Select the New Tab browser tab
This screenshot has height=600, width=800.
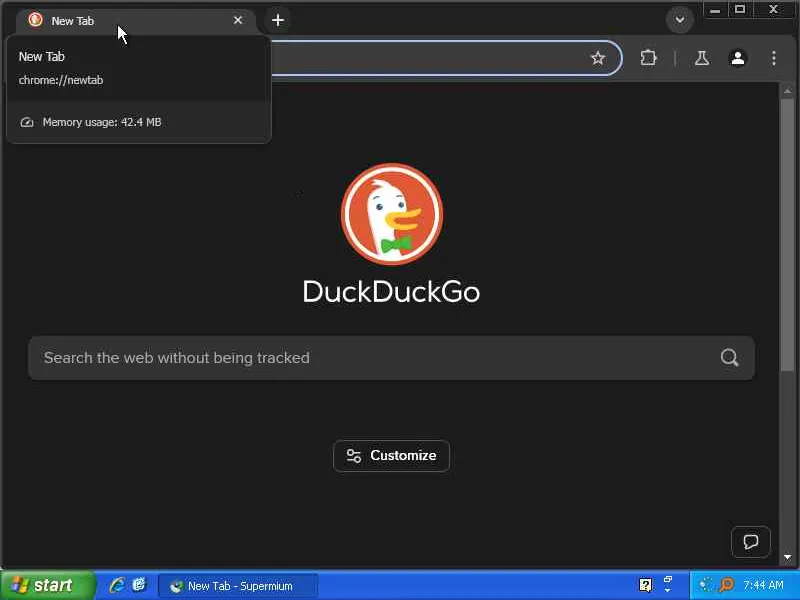coord(135,21)
